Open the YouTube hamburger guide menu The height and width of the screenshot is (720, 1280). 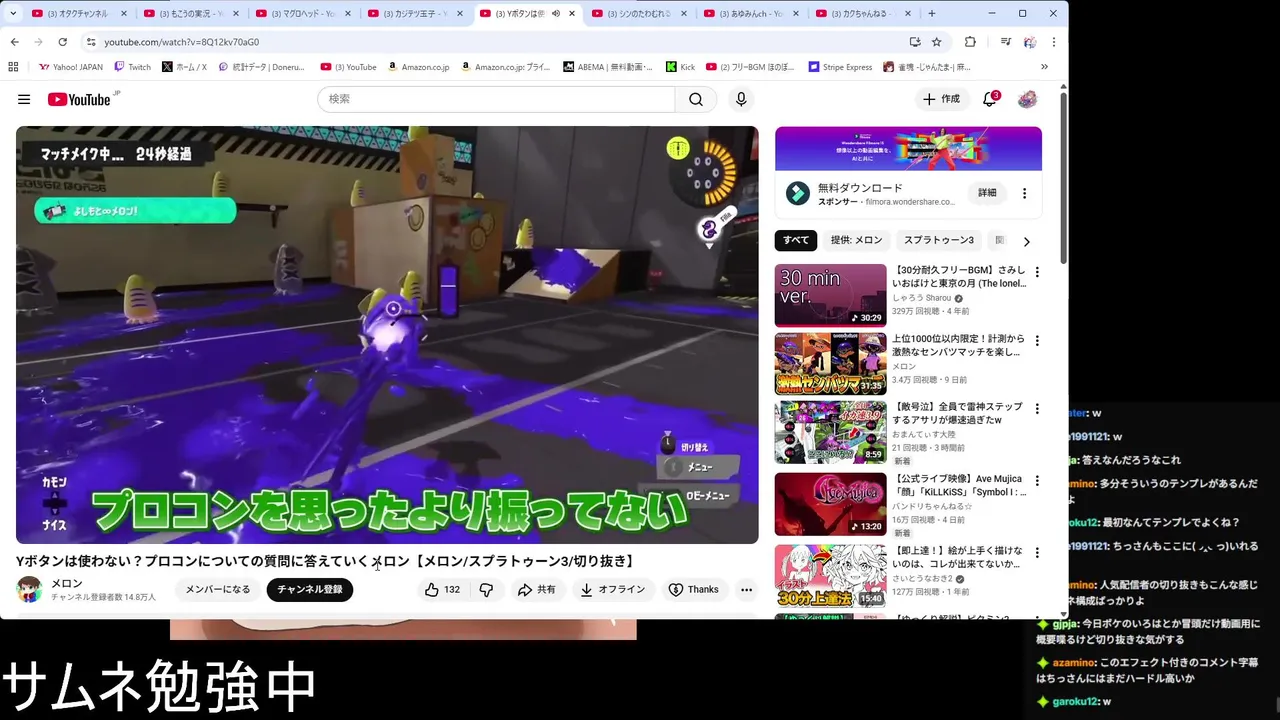click(24, 99)
